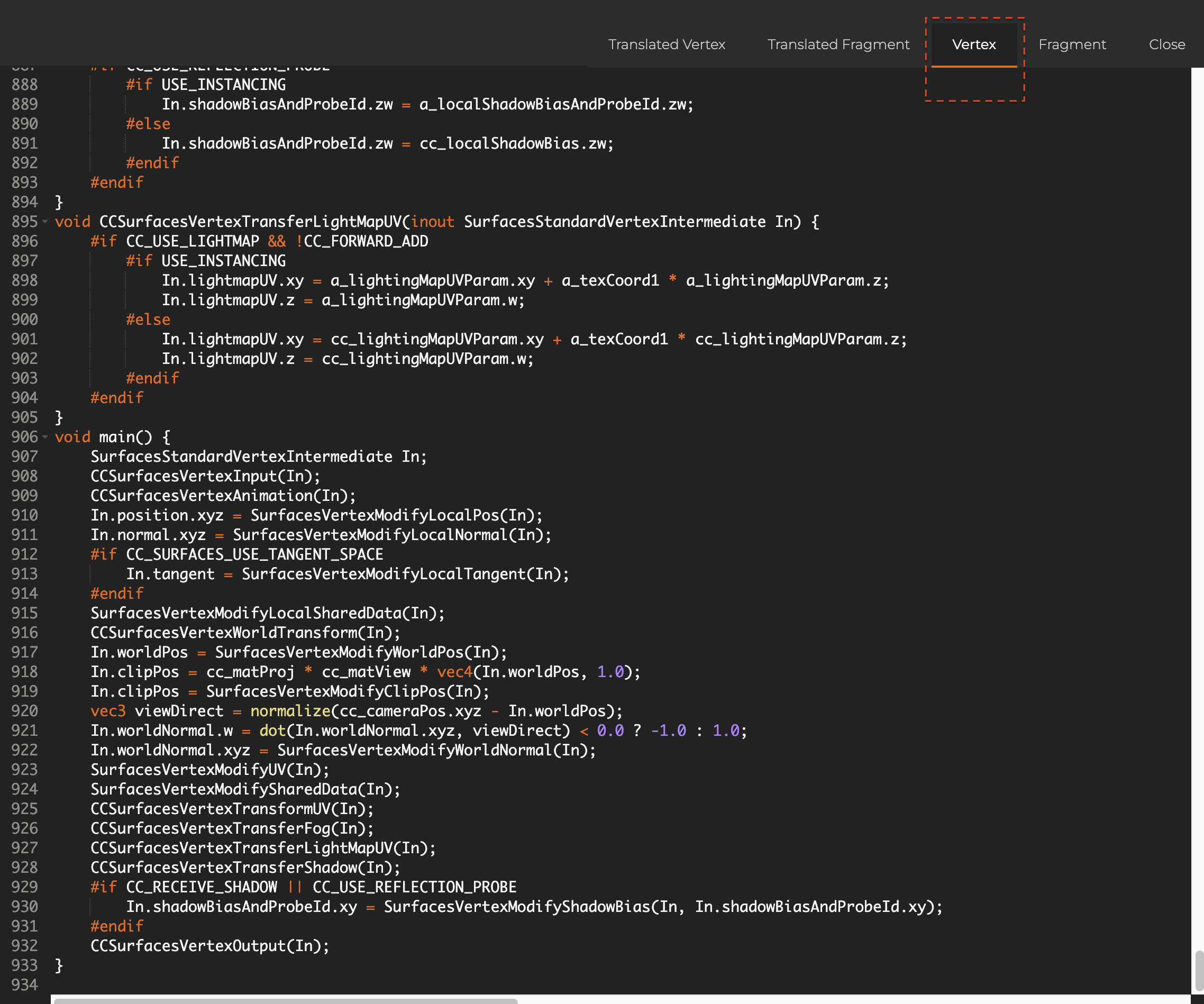Click the CC_SURFACES_USE_TANGENT_SPACE macro text
The image size is (1204, 1004).
pos(254,554)
